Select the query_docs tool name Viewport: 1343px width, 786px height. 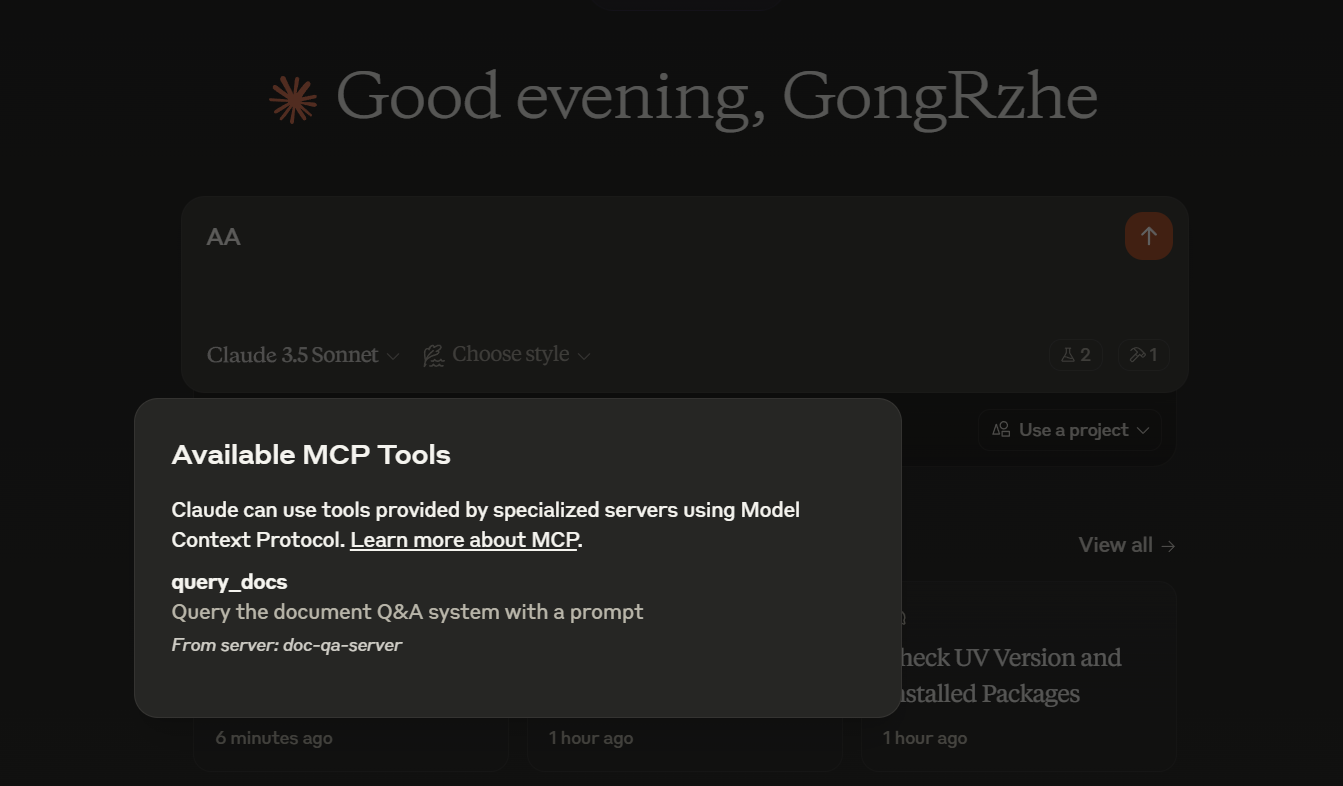[229, 582]
